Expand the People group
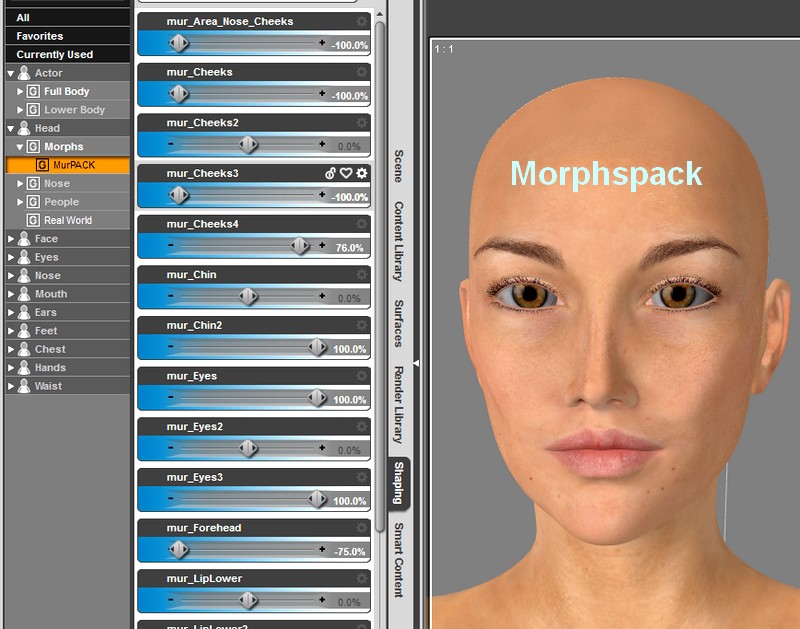 (20, 202)
